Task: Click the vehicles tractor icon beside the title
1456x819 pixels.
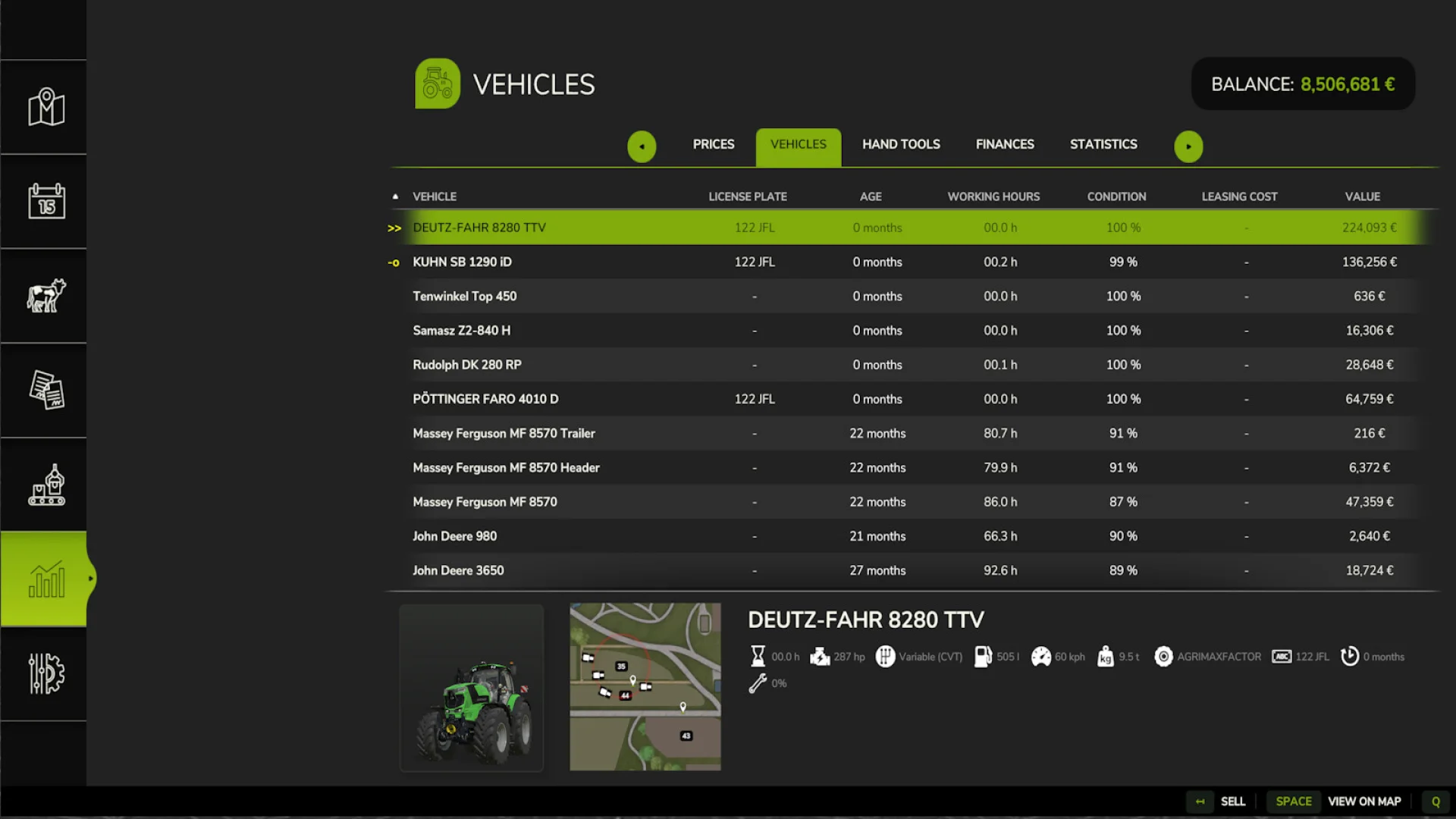Action: point(438,83)
